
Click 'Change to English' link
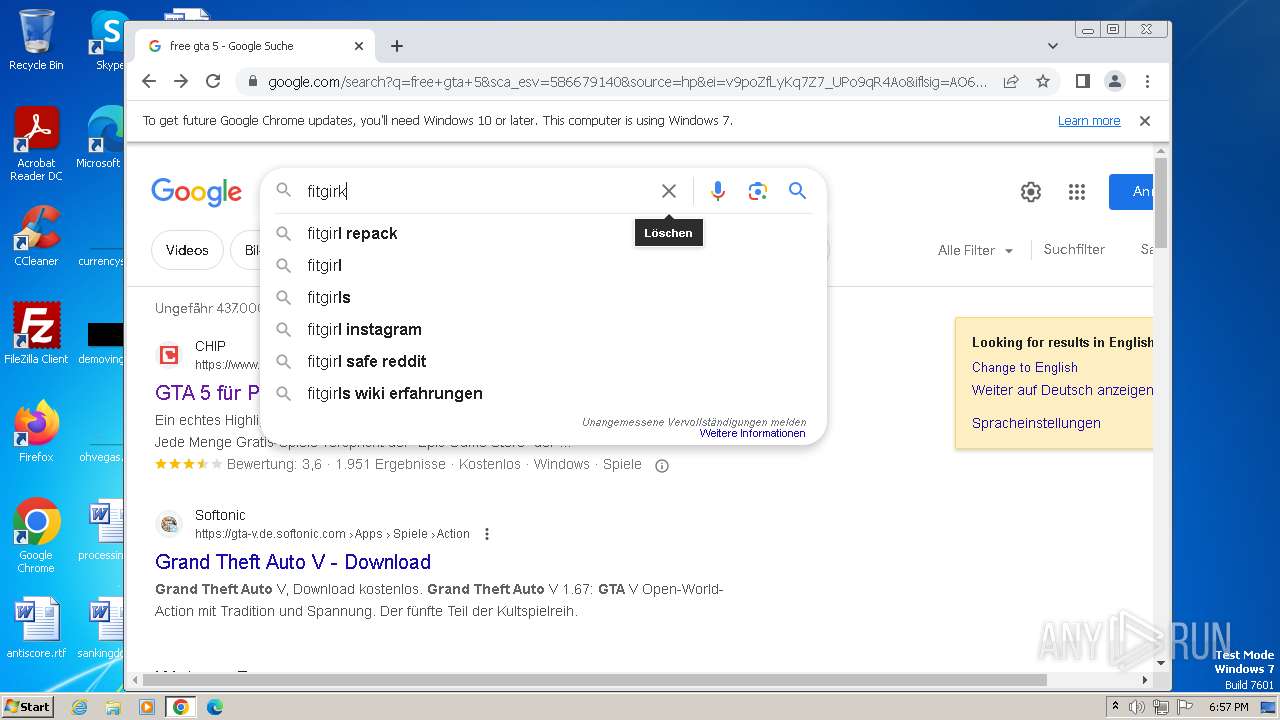pos(1025,367)
